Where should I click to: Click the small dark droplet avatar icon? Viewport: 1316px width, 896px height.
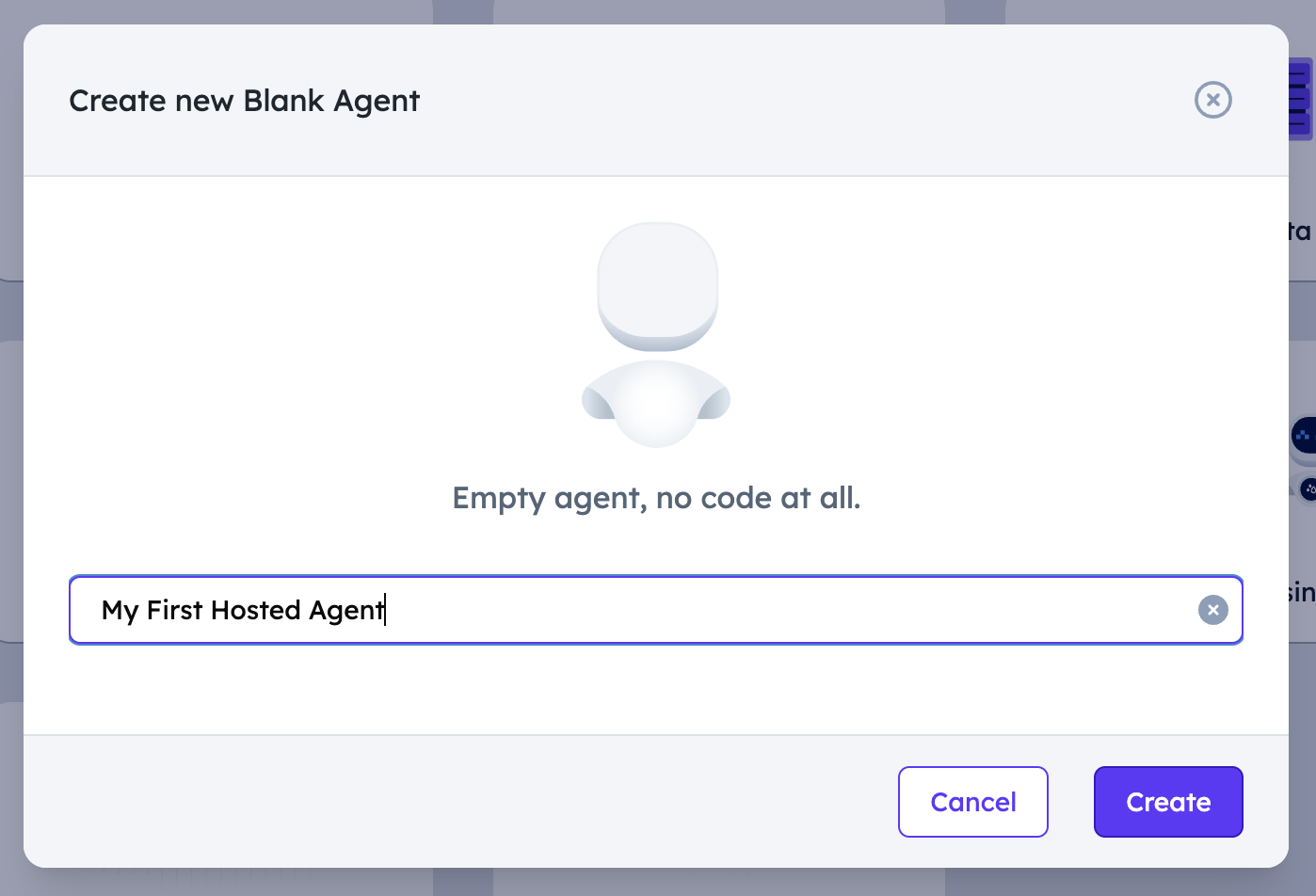click(1308, 489)
